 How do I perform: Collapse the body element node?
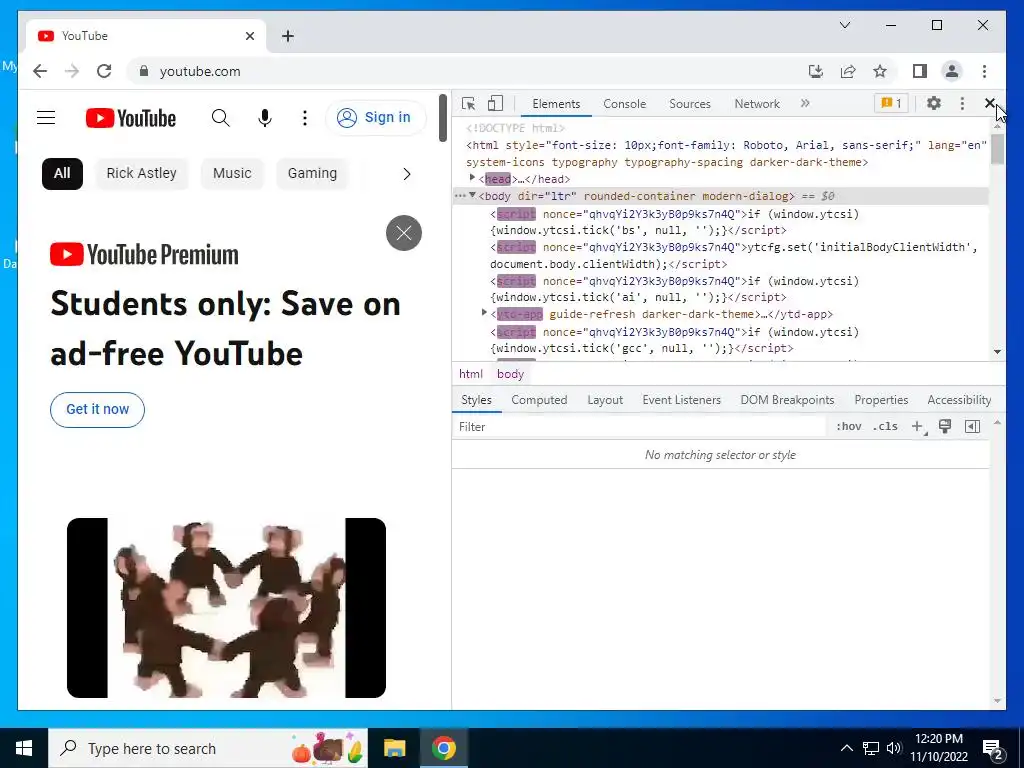472,195
